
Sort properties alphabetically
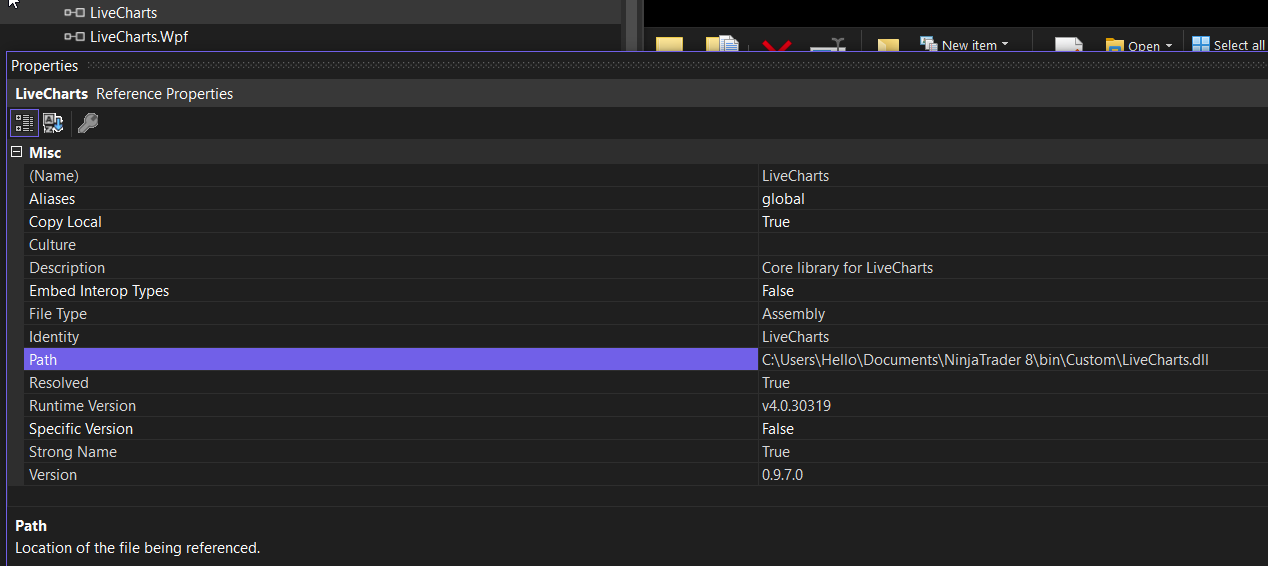coord(53,123)
